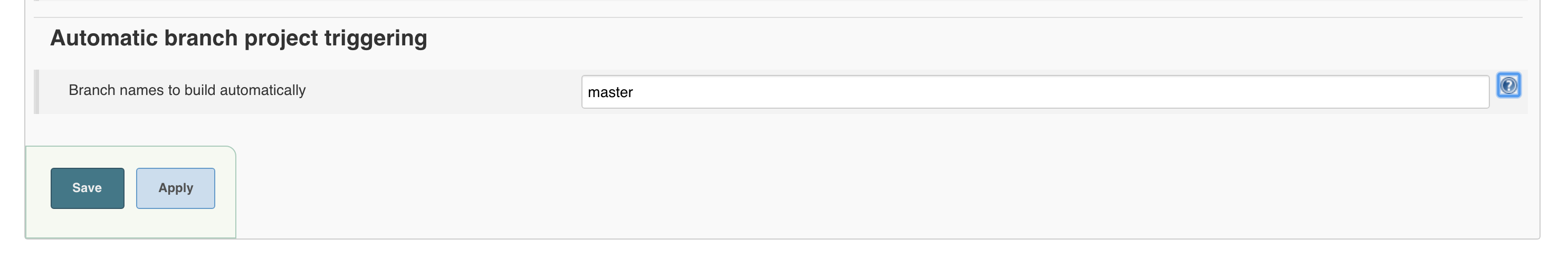The height and width of the screenshot is (267, 1568).
Task: Open help for Branch names to build automatically
Action: click(x=1508, y=85)
